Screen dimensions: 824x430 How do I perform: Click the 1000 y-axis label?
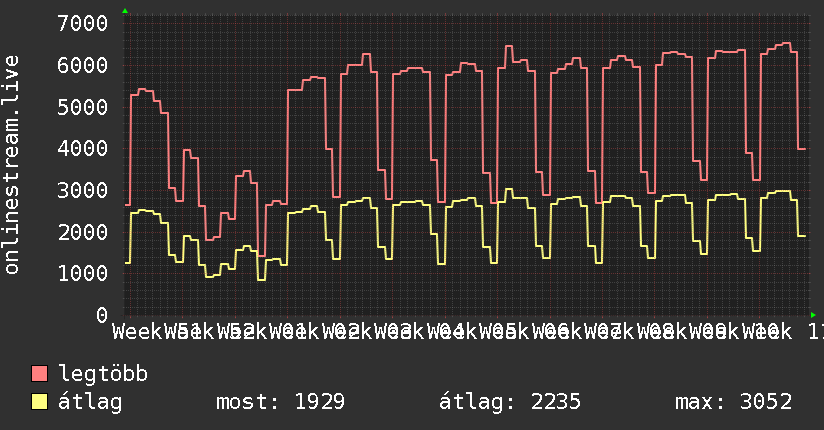click(x=83, y=273)
